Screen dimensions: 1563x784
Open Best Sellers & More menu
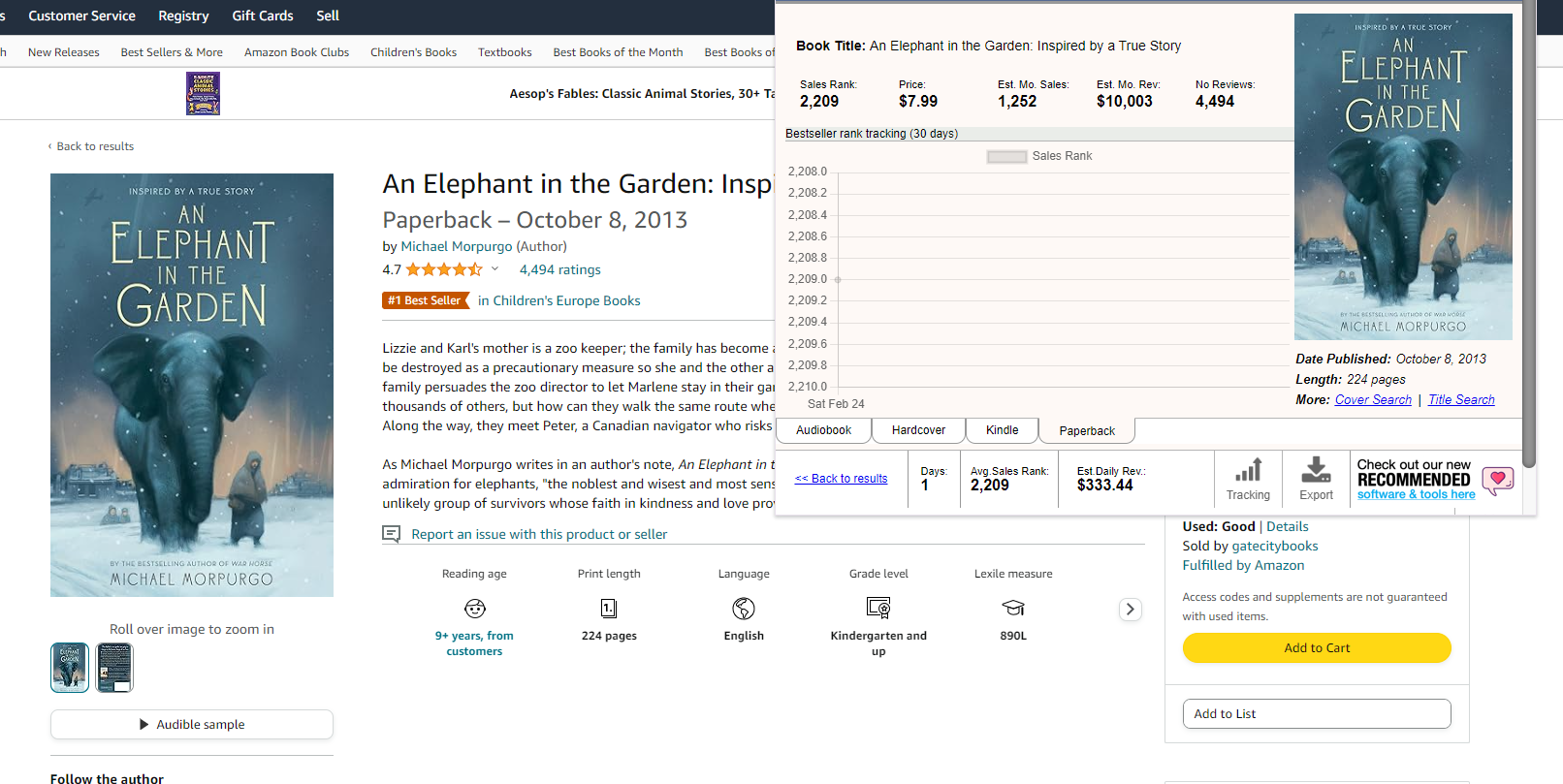tap(172, 52)
